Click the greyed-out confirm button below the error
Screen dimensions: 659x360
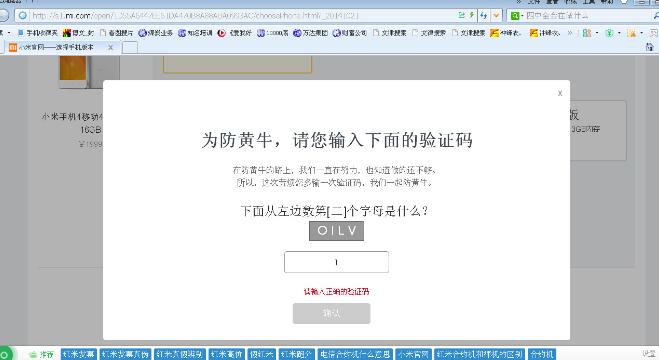332,313
